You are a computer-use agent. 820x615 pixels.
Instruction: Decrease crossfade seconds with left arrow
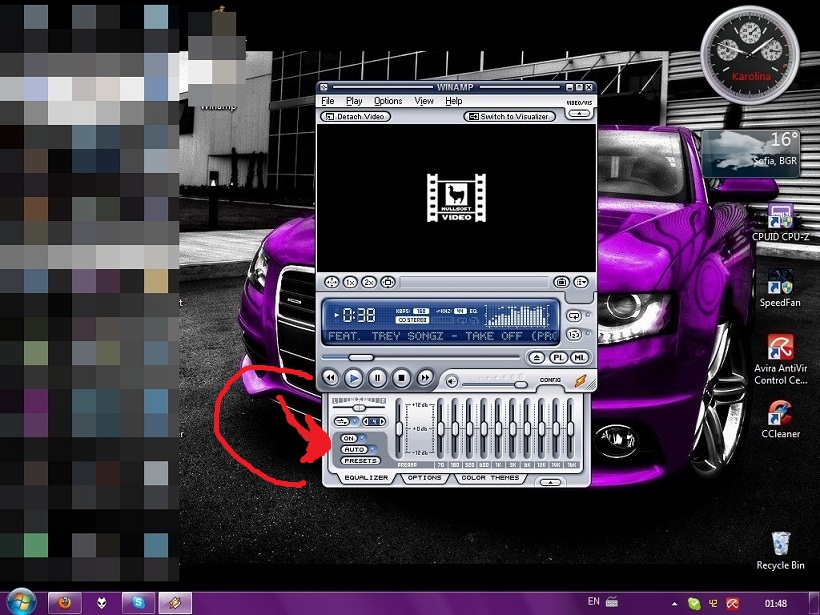tap(366, 422)
